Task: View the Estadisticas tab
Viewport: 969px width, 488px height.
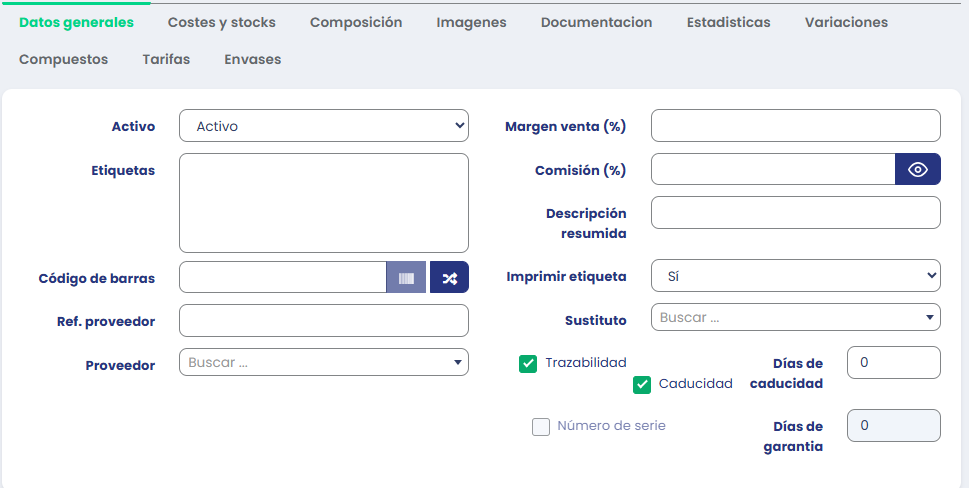Action: [728, 22]
